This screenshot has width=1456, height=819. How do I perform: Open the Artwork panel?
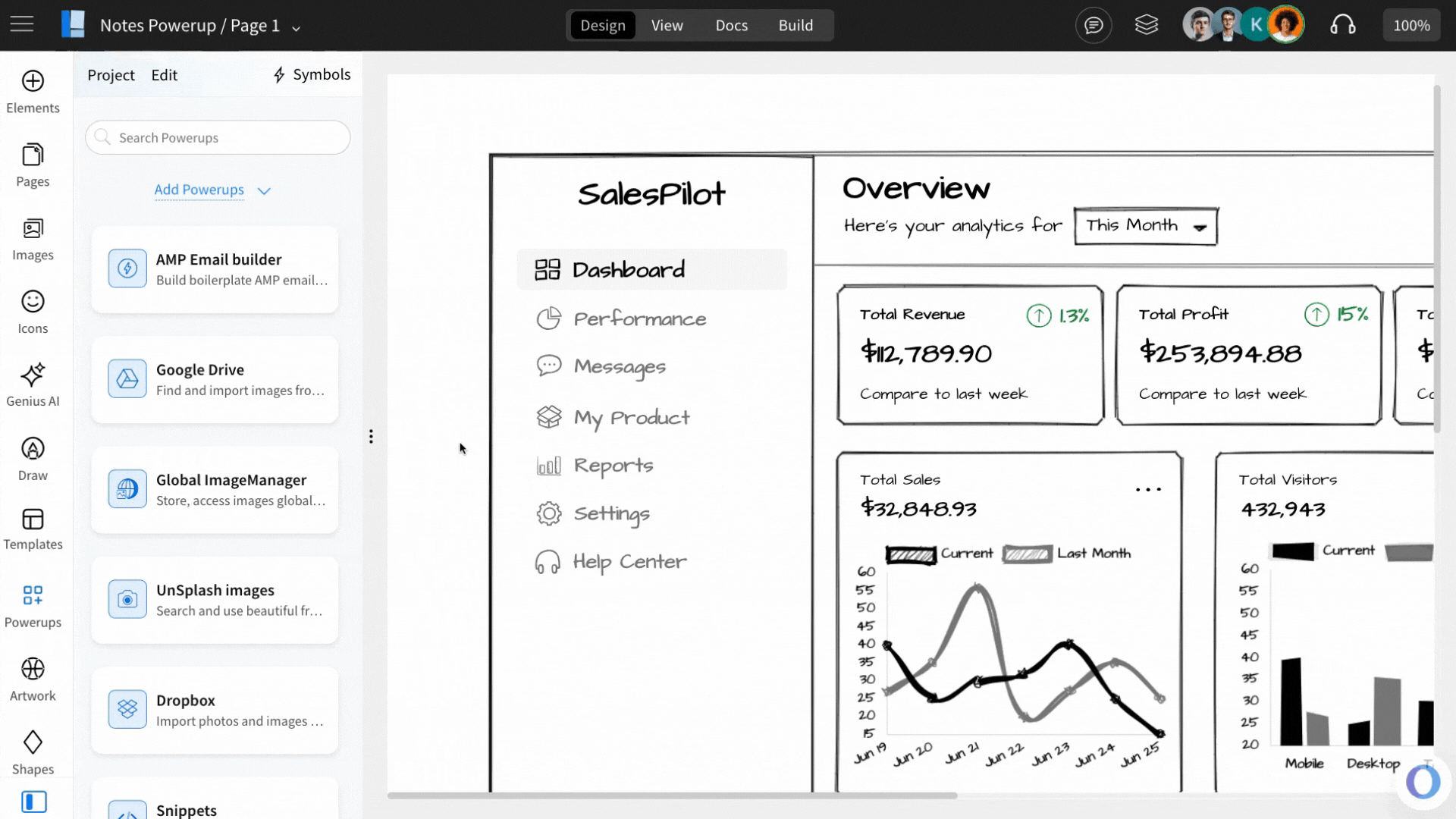(x=33, y=670)
